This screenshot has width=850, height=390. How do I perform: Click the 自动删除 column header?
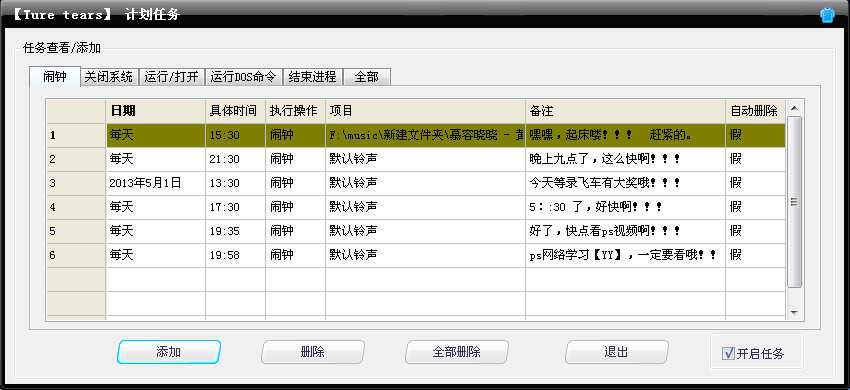(756, 111)
